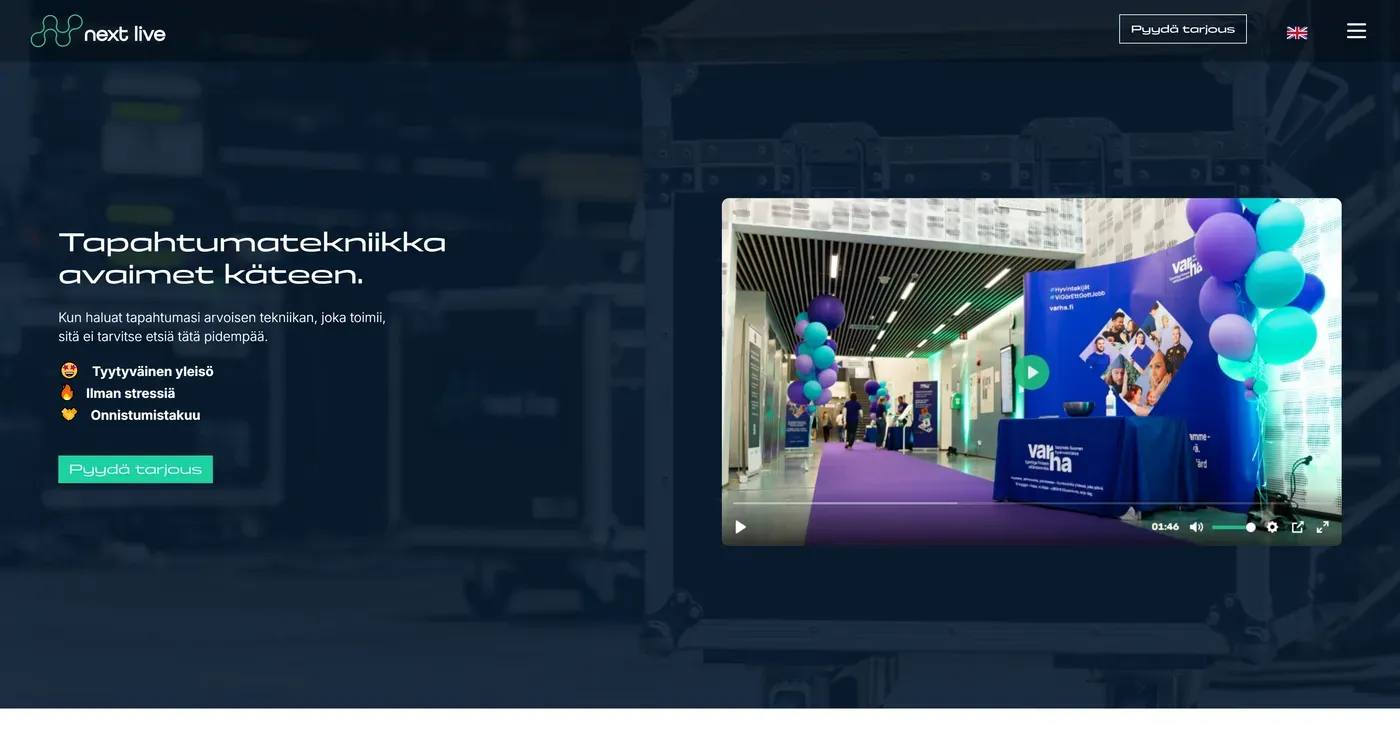Click the text "Onnistumistakuu"
The width and height of the screenshot is (1400, 736).
pyautogui.click(x=146, y=415)
